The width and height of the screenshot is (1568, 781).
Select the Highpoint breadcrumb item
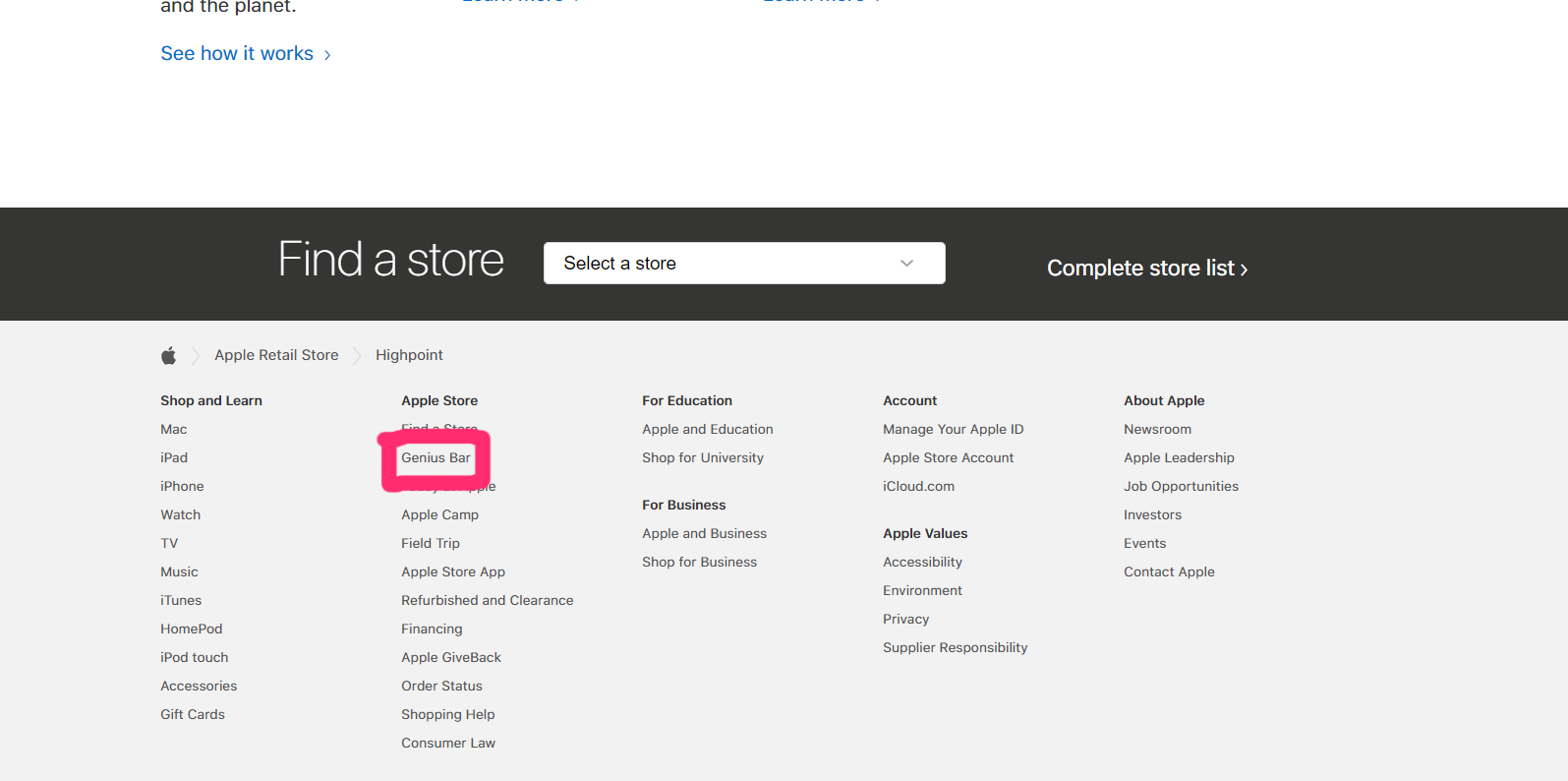click(x=409, y=355)
